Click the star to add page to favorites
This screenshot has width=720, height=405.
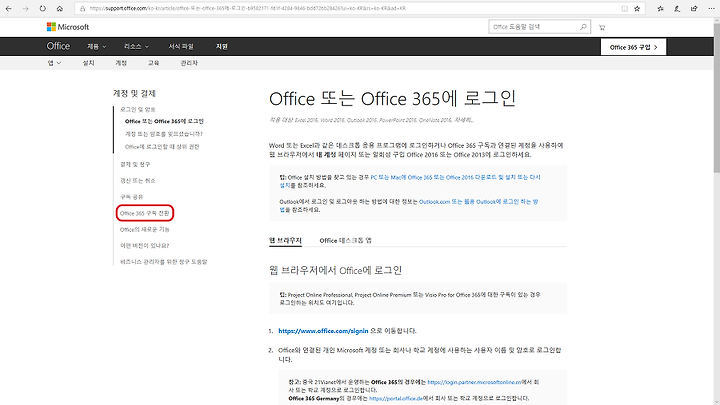click(637, 8)
